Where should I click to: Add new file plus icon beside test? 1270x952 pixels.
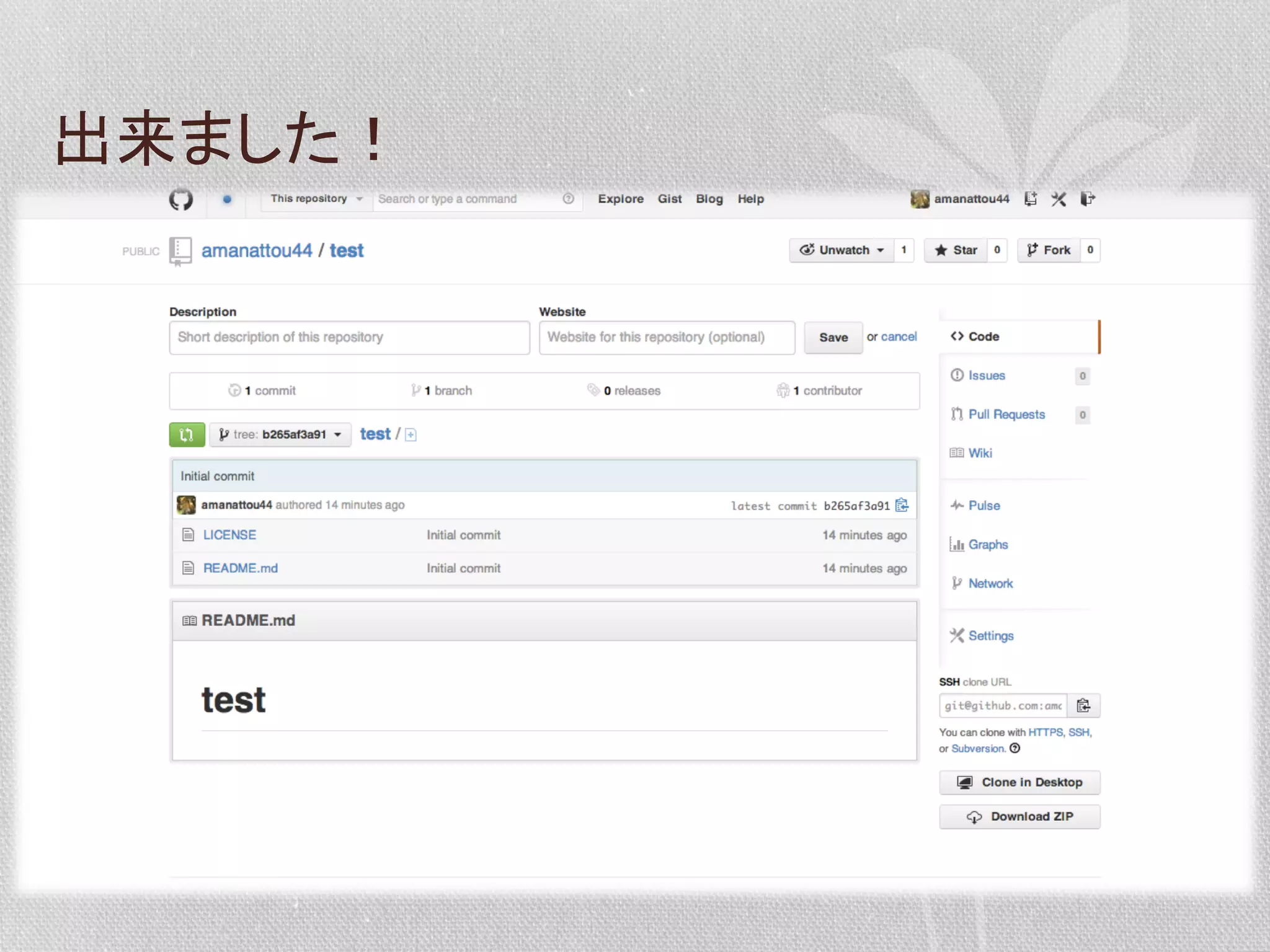coord(411,435)
